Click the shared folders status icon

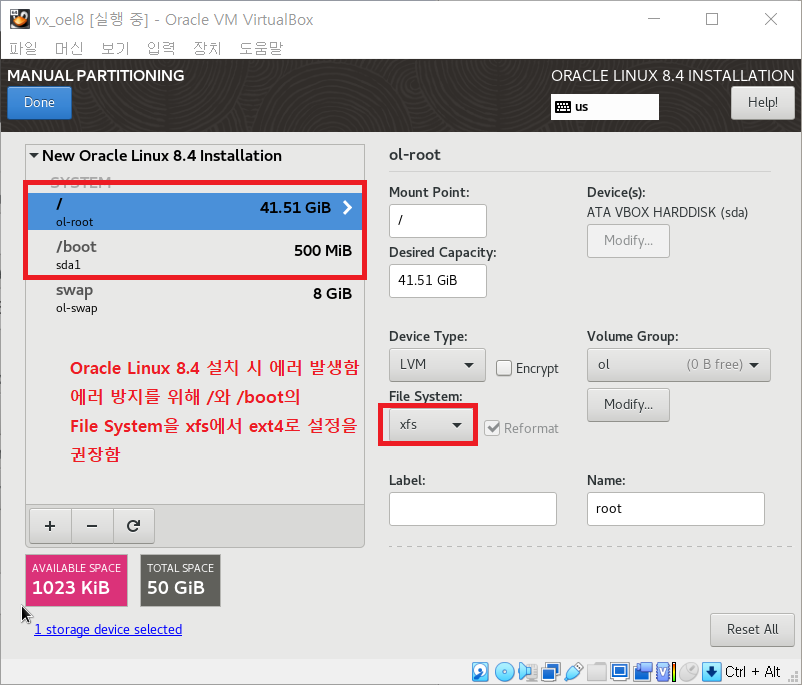pyautogui.click(x=596, y=671)
